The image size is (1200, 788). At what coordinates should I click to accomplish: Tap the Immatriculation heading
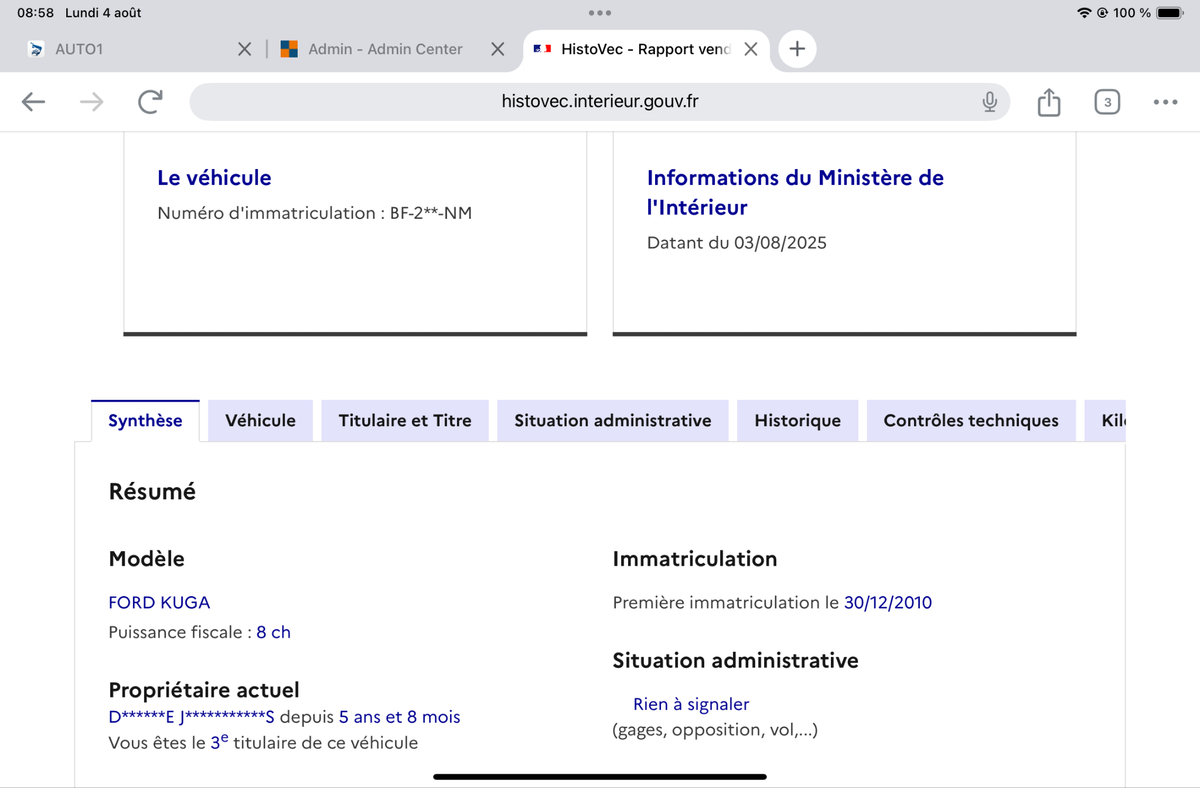[x=695, y=559]
